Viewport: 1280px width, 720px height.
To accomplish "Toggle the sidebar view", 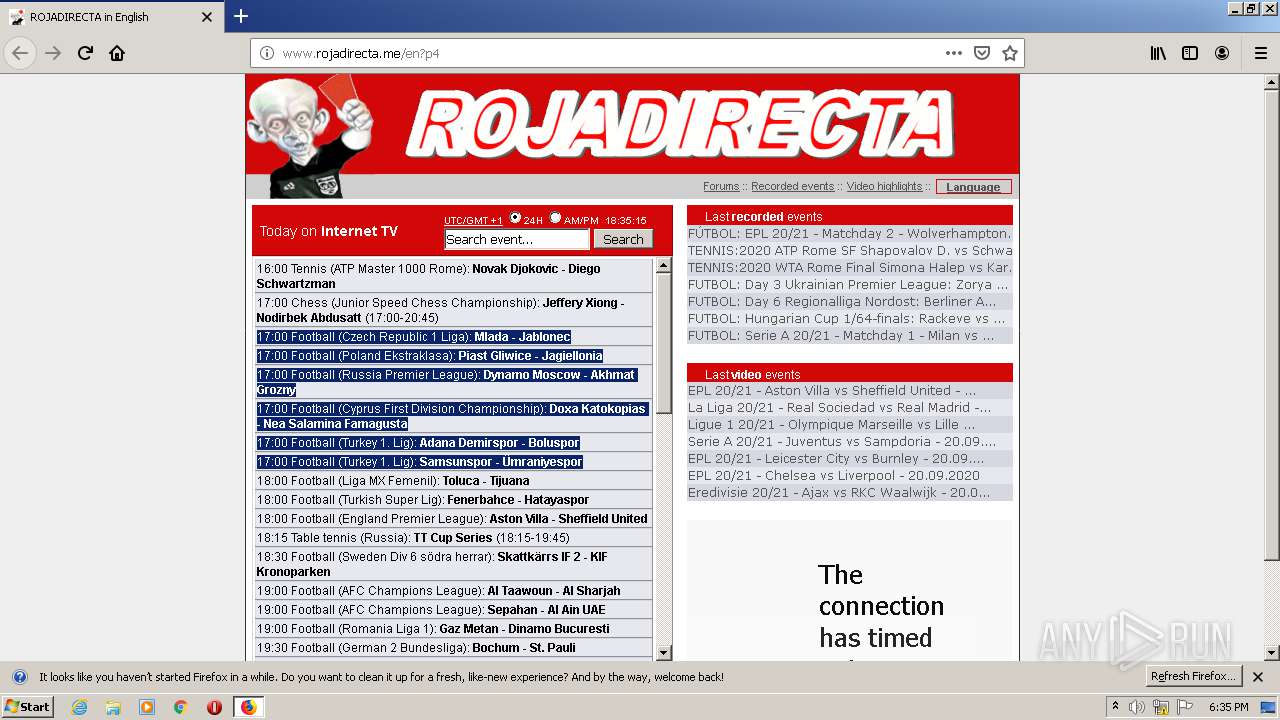I will click(1190, 53).
